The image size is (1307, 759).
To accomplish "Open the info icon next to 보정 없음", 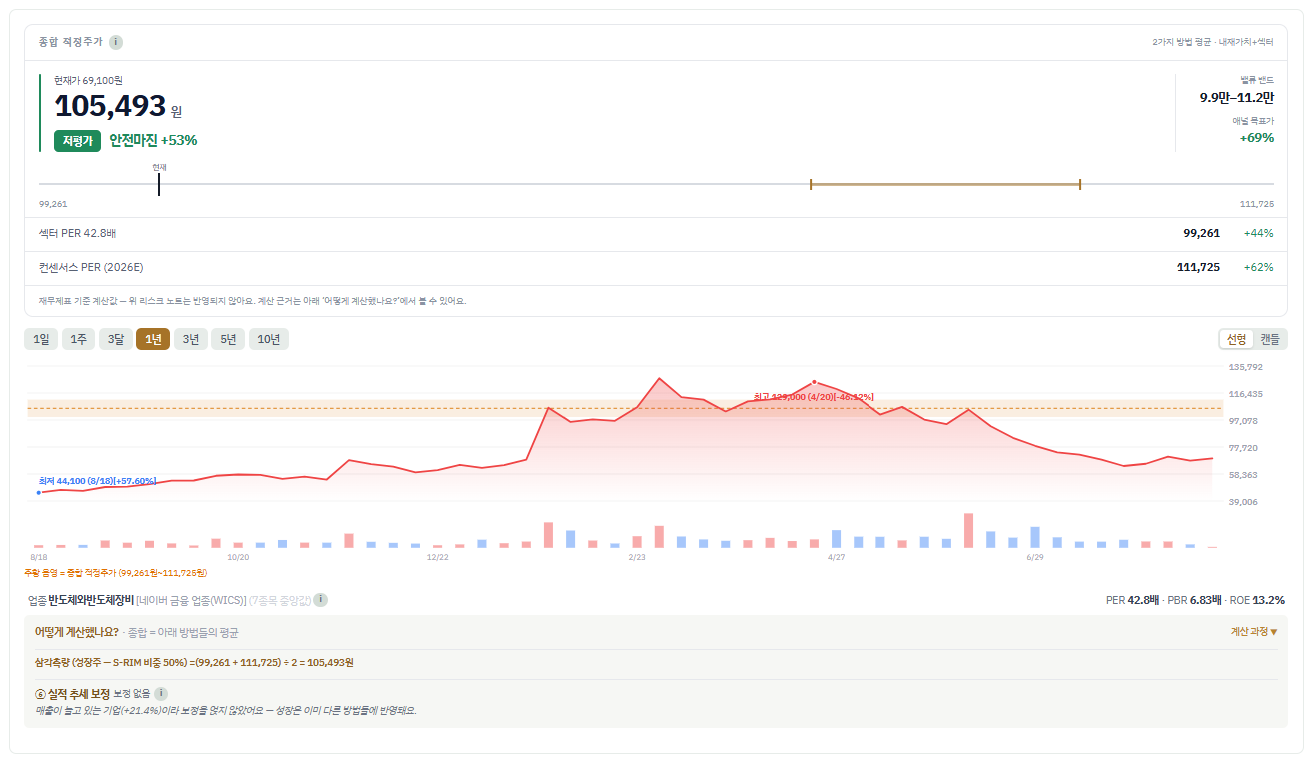I will pyautogui.click(x=160, y=693).
